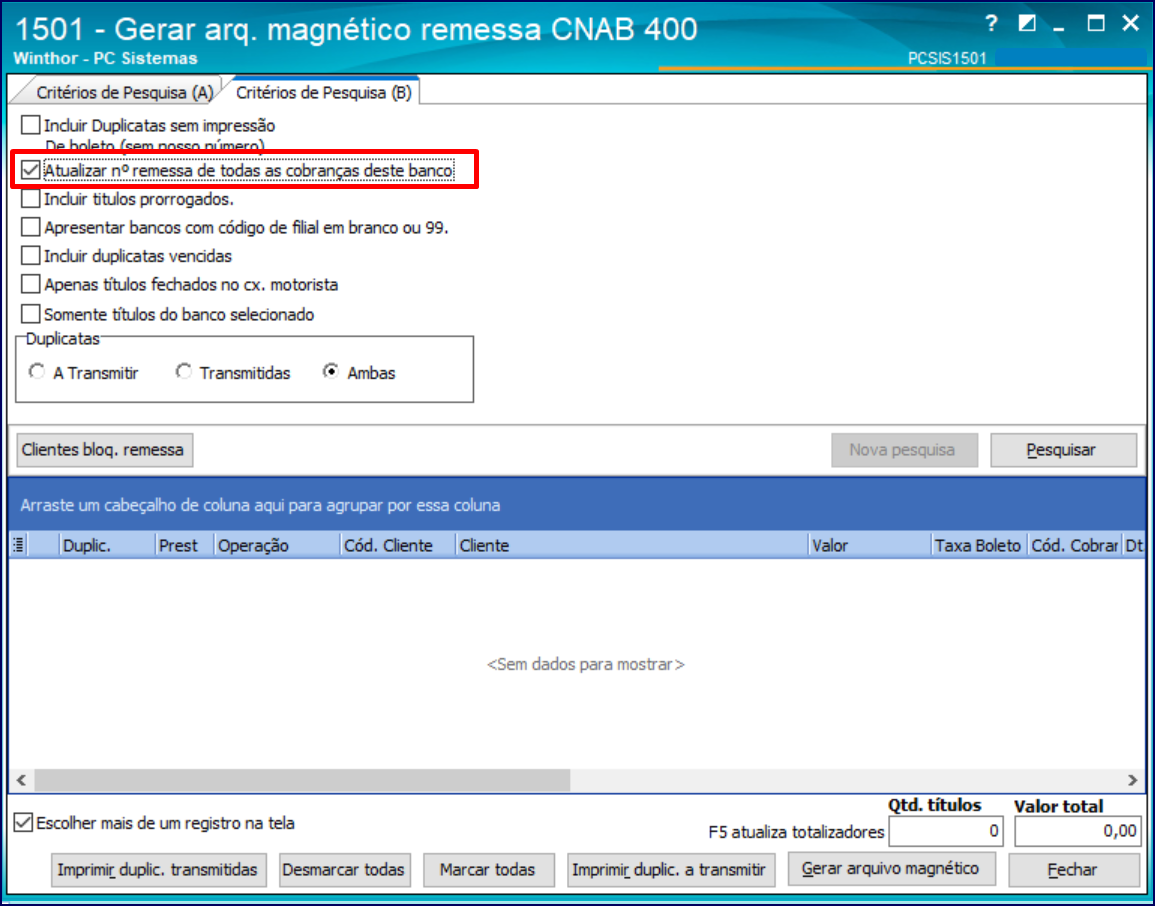Enable Incluir duplicatas vencidas
This screenshot has width=1155, height=906.
(31, 256)
